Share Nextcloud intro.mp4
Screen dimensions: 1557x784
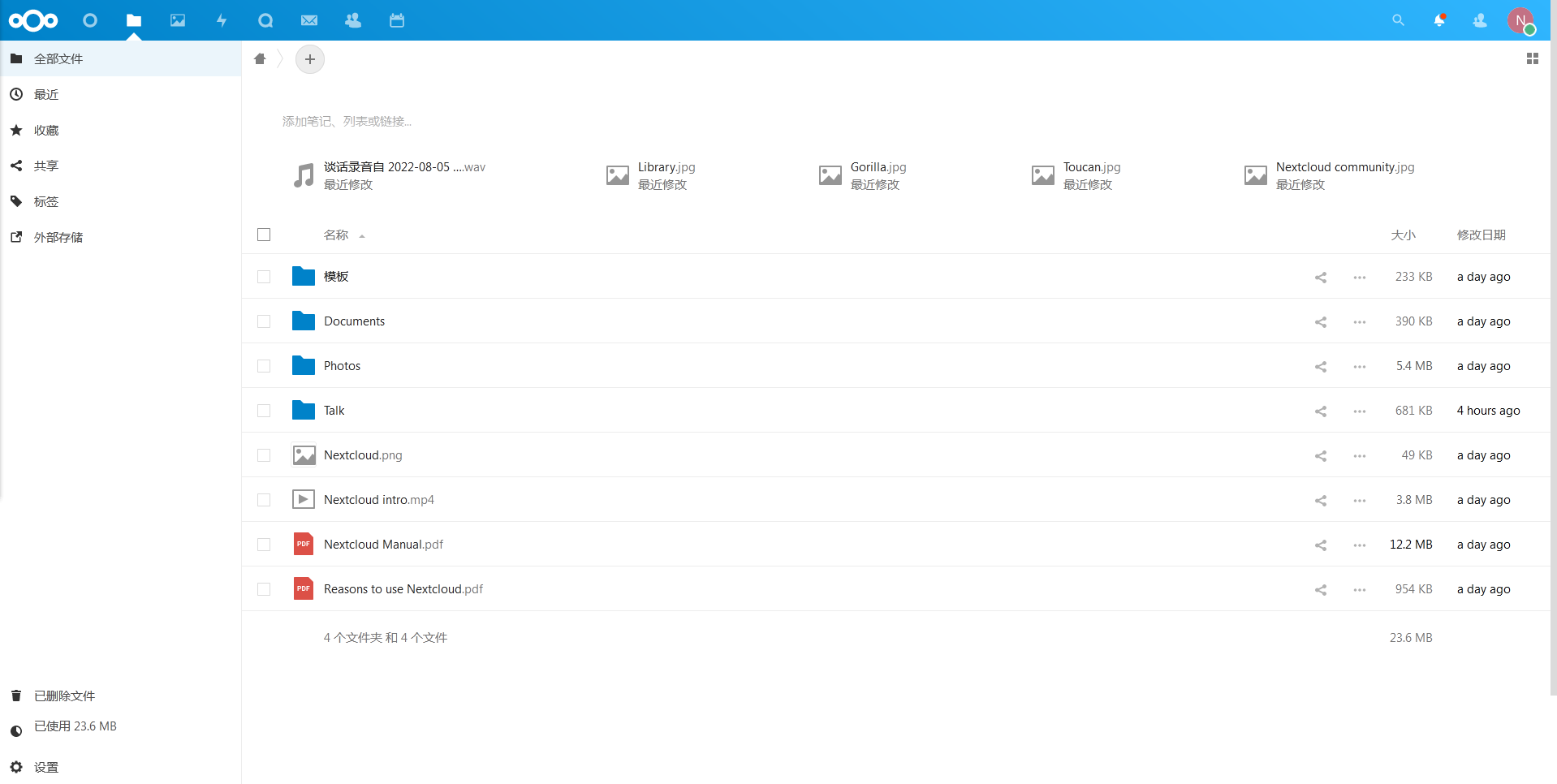click(x=1321, y=501)
